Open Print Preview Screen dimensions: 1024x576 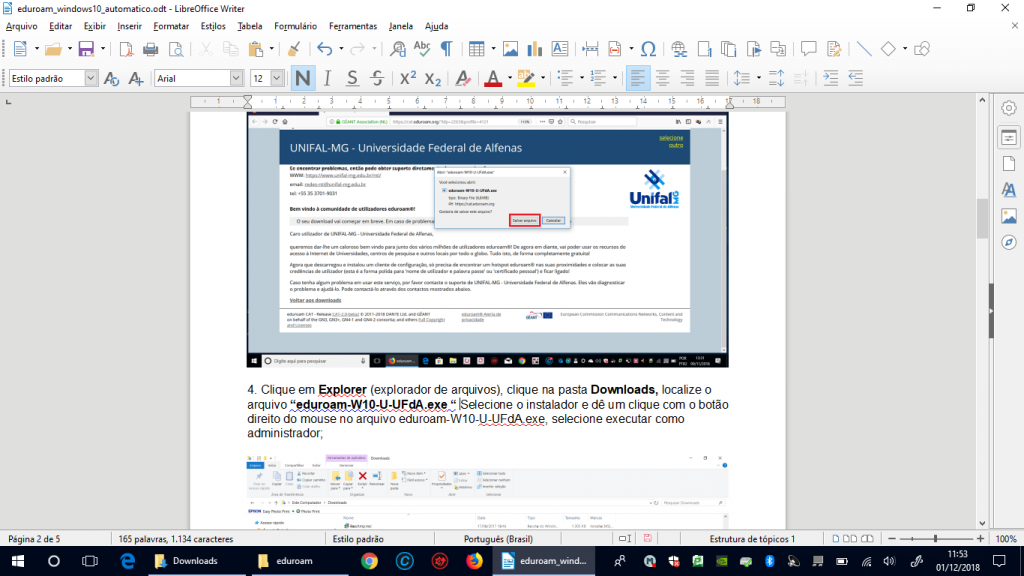[x=176, y=49]
